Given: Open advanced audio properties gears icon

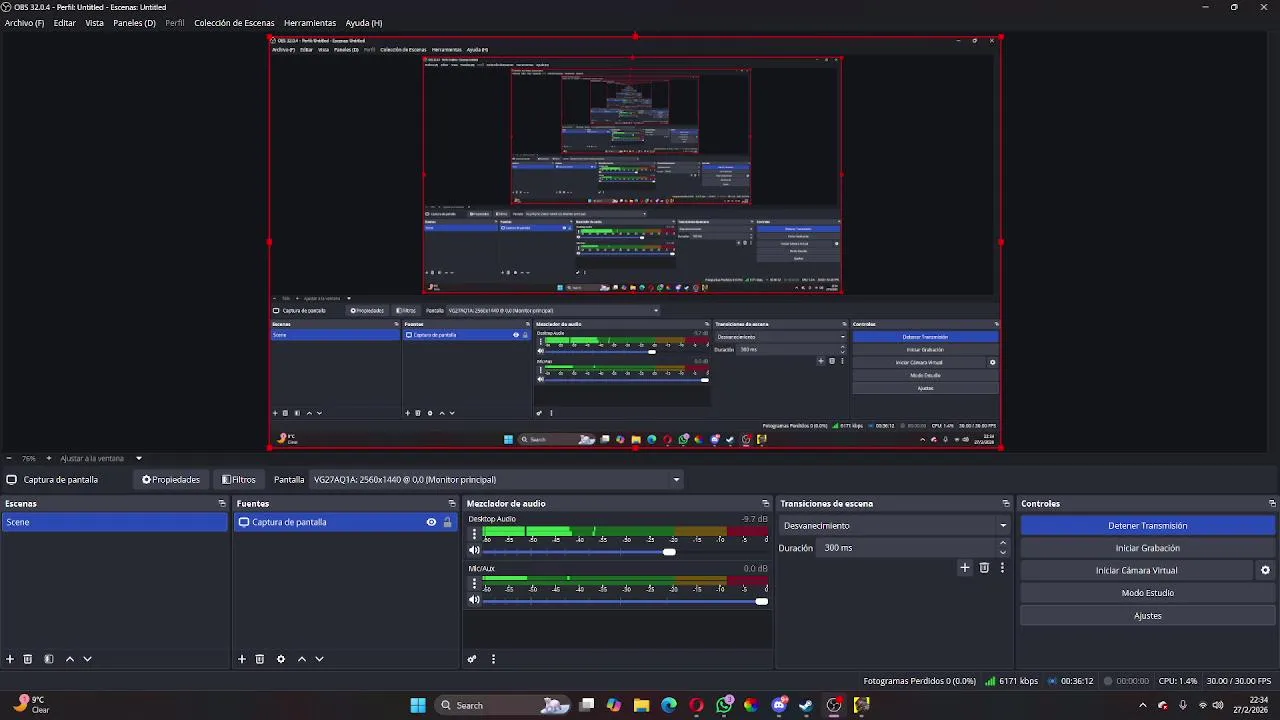Looking at the screenshot, I should click(x=472, y=659).
